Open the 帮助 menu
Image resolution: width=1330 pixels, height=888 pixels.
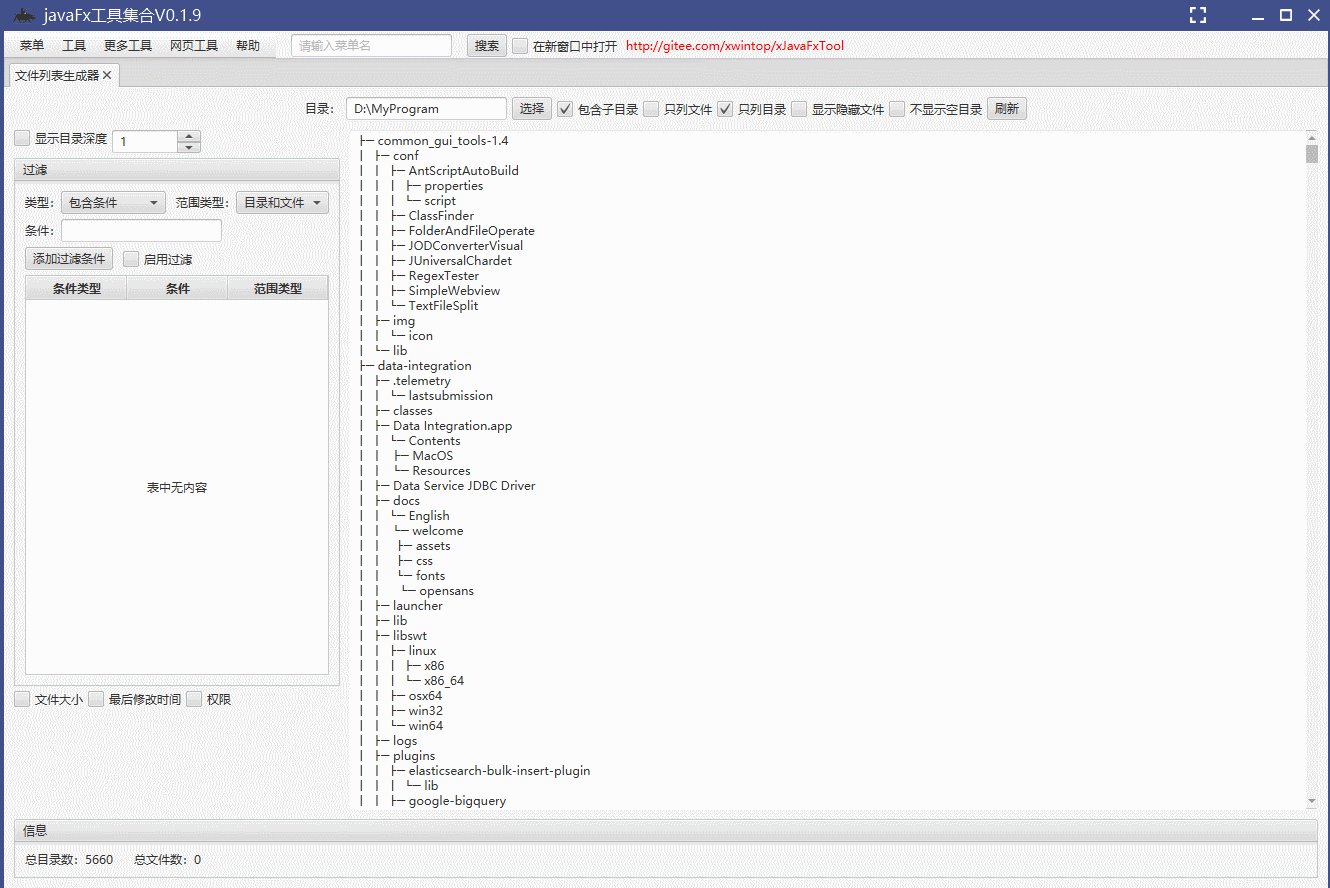[248, 46]
